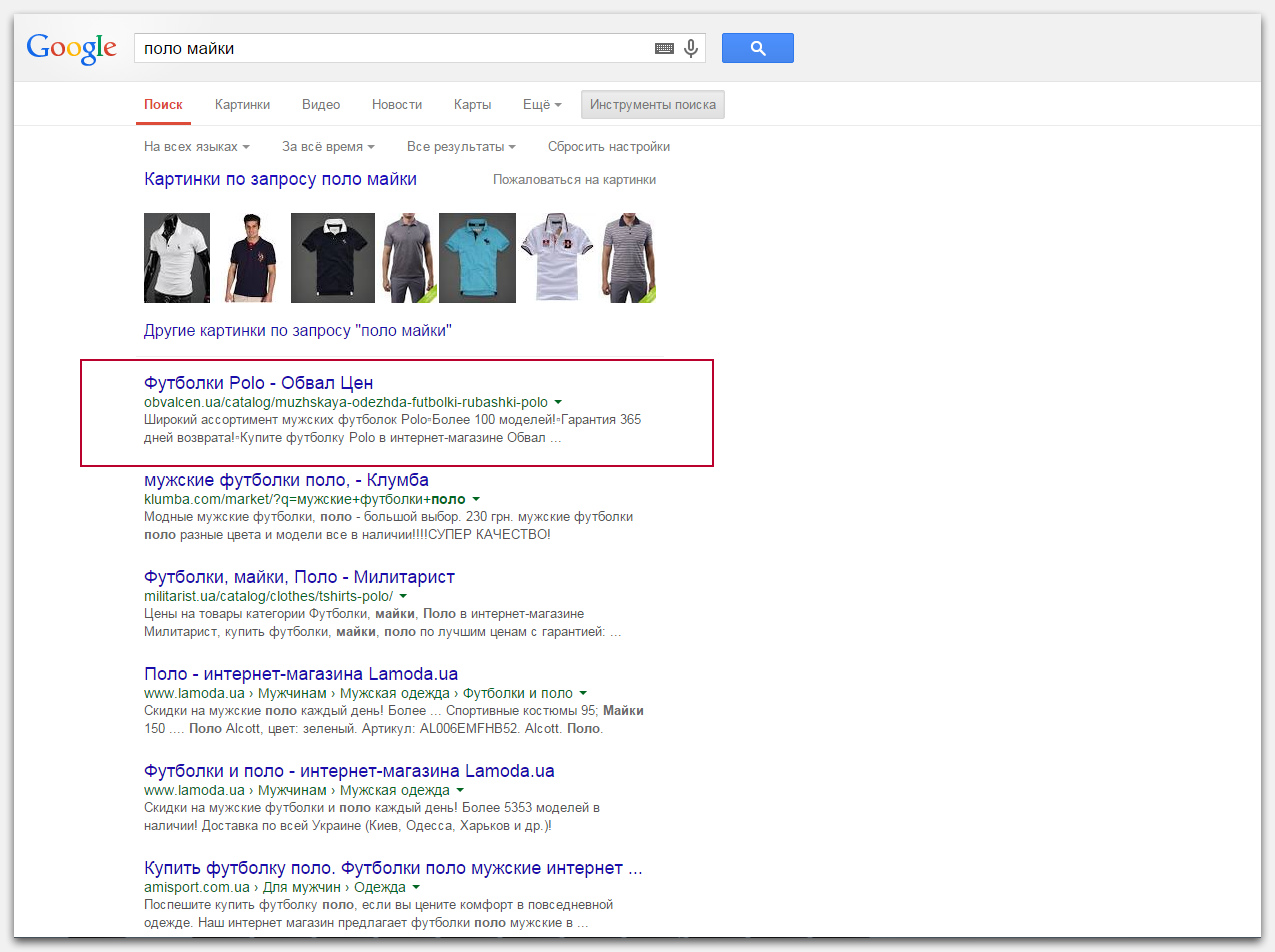Switch to the Картинки tab
This screenshot has height=952, width=1275.
242,104
